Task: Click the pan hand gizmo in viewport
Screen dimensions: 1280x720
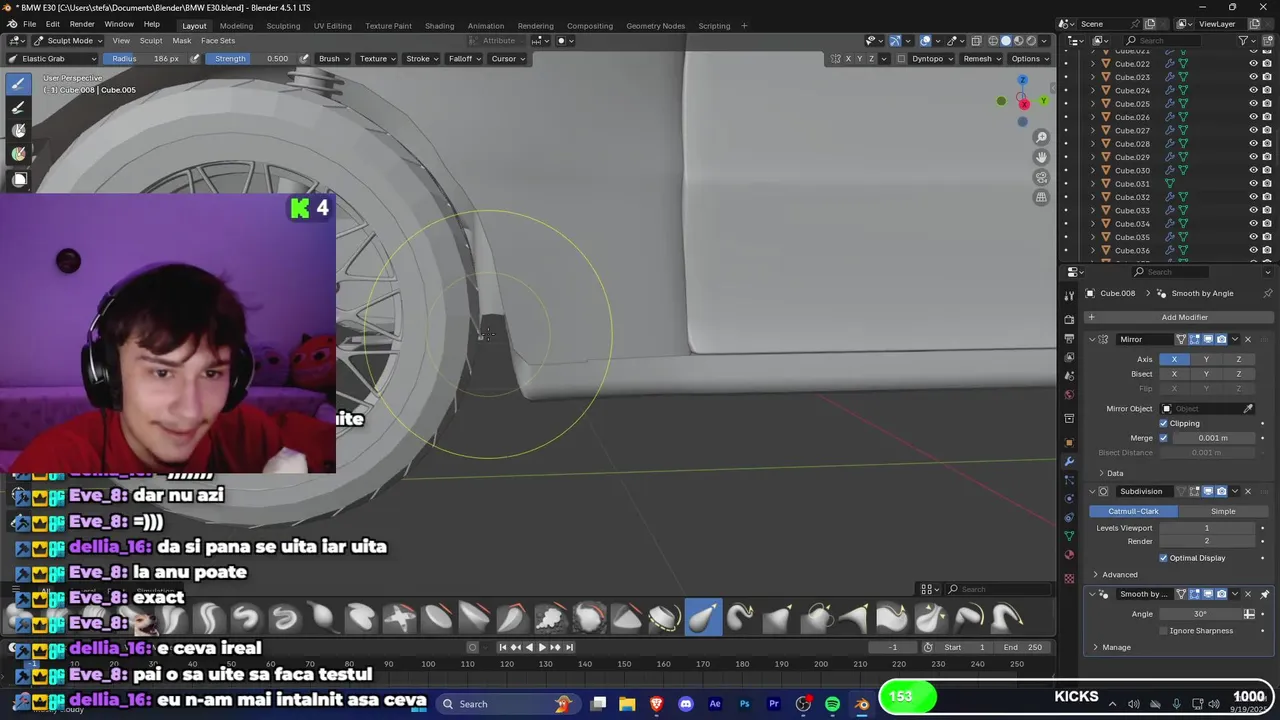Action: pos(1041,157)
